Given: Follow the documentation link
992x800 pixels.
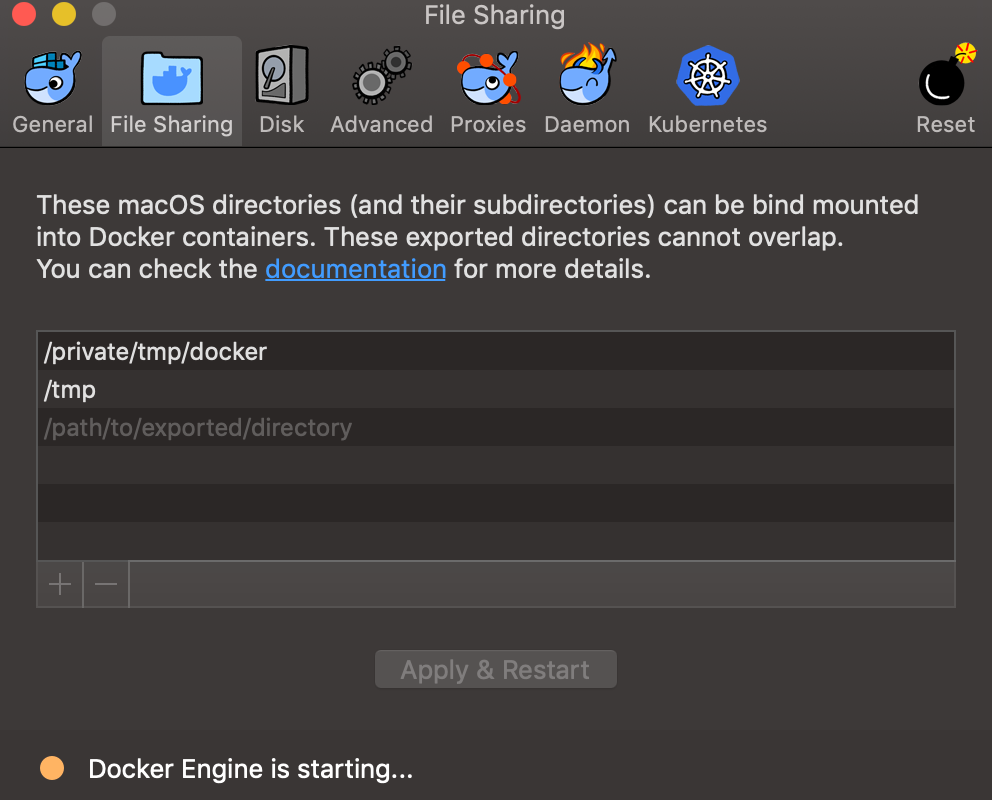Looking at the screenshot, I should pyautogui.click(x=356, y=269).
